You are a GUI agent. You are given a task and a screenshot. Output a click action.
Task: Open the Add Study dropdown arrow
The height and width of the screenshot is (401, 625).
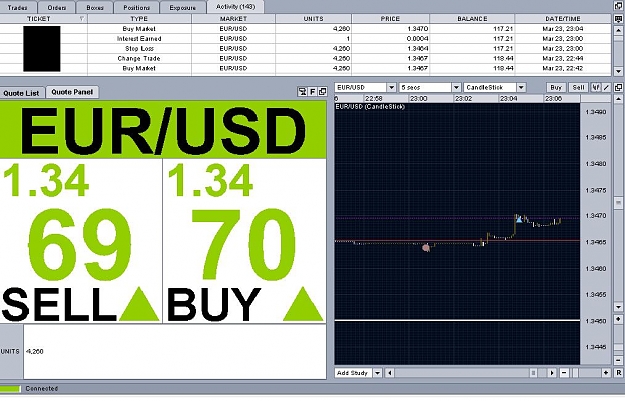point(377,373)
